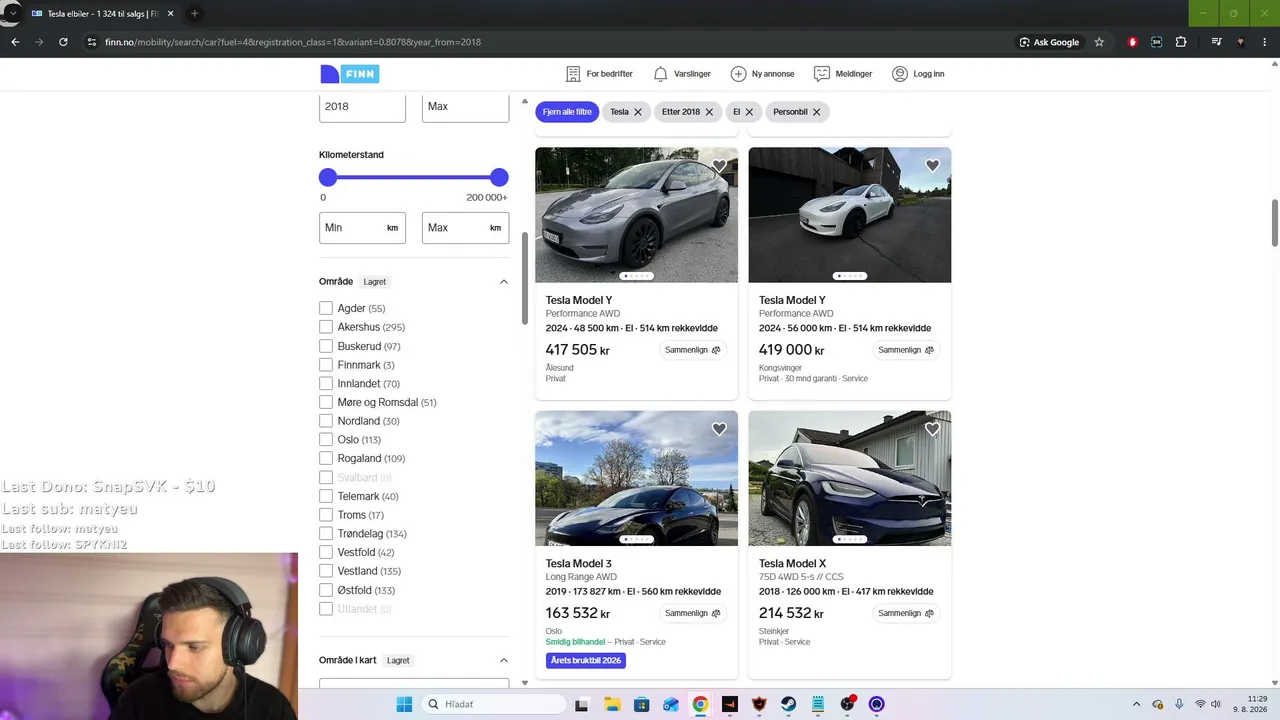This screenshot has height=720, width=1280.
Task: Click the main page vertical scrollbar
Action: click(x=1275, y=222)
